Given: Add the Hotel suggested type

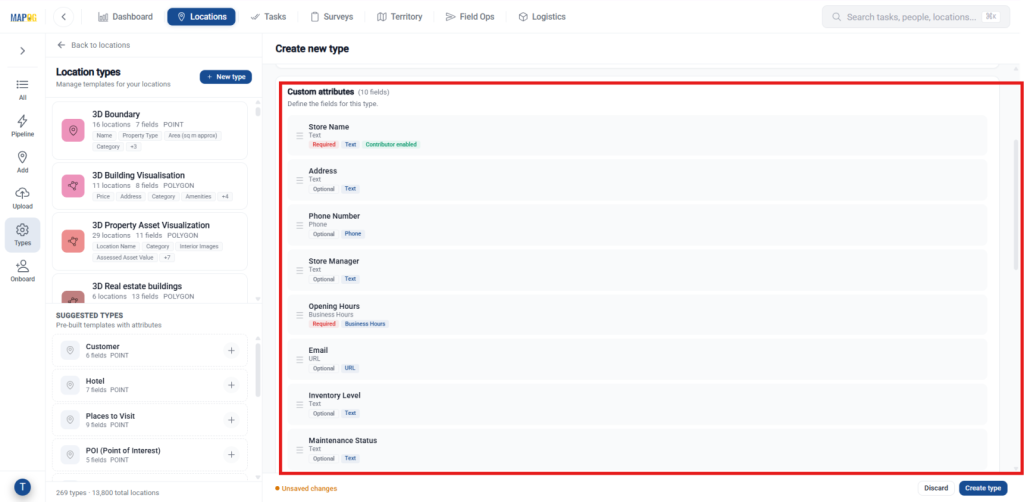Looking at the screenshot, I should click(231, 385).
